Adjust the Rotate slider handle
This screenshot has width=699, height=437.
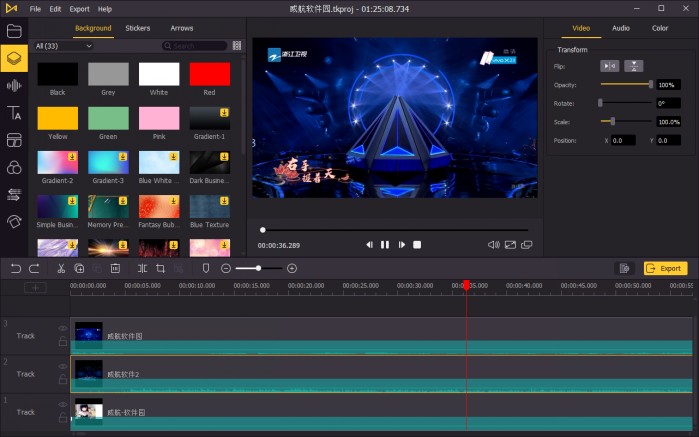pyautogui.click(x=600, y=103)
